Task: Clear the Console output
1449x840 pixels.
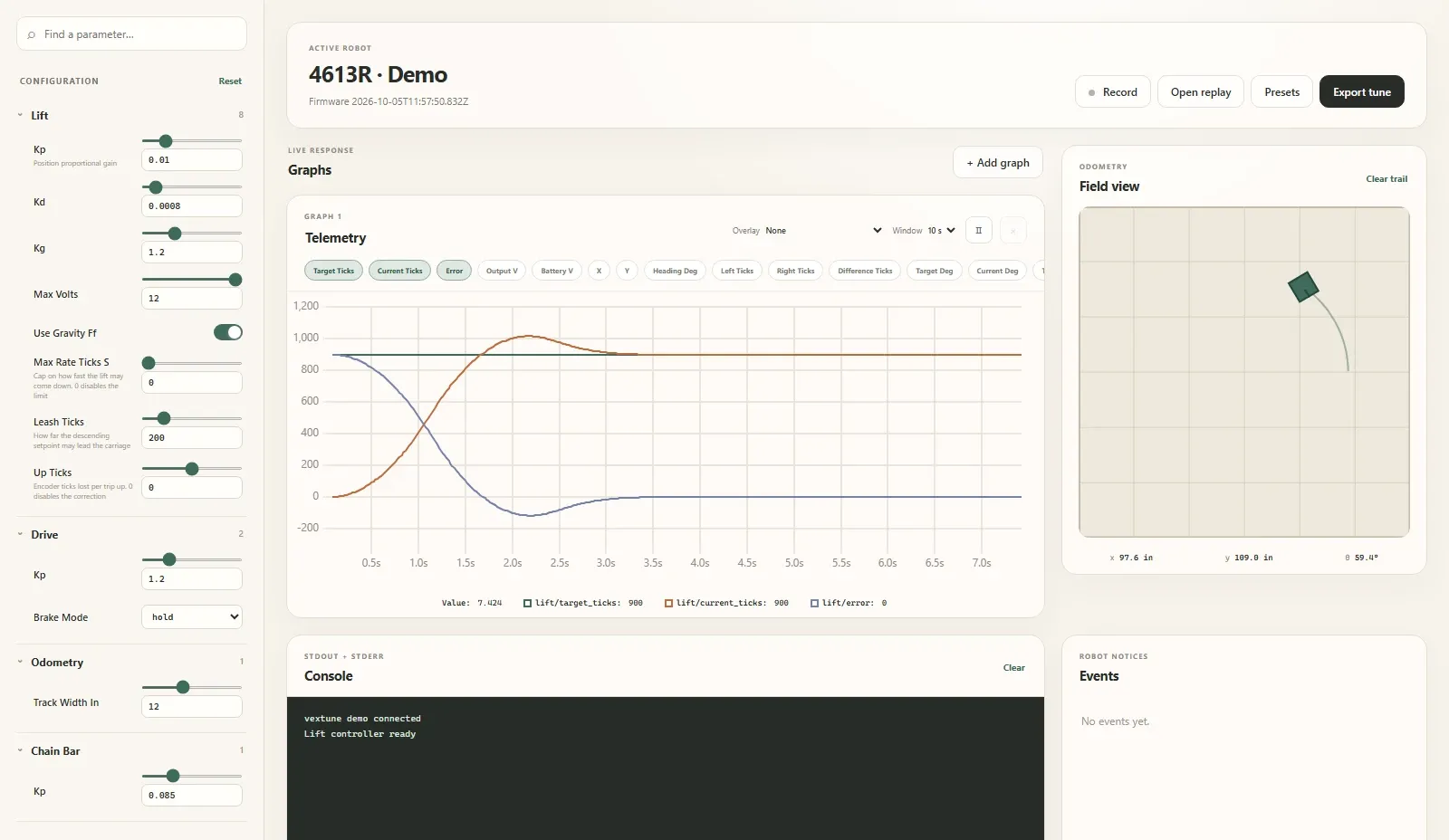Action: tap(1014, 668)
